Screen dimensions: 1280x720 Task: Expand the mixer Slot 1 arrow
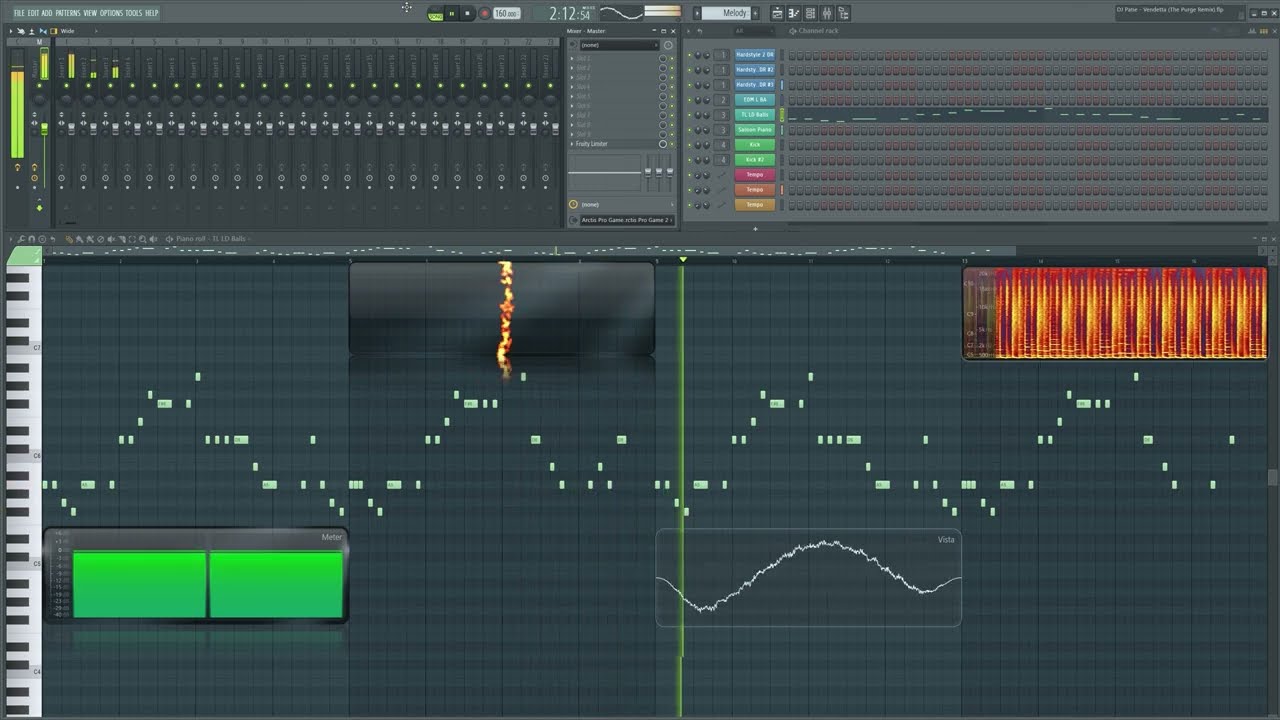tap(572, 59)
